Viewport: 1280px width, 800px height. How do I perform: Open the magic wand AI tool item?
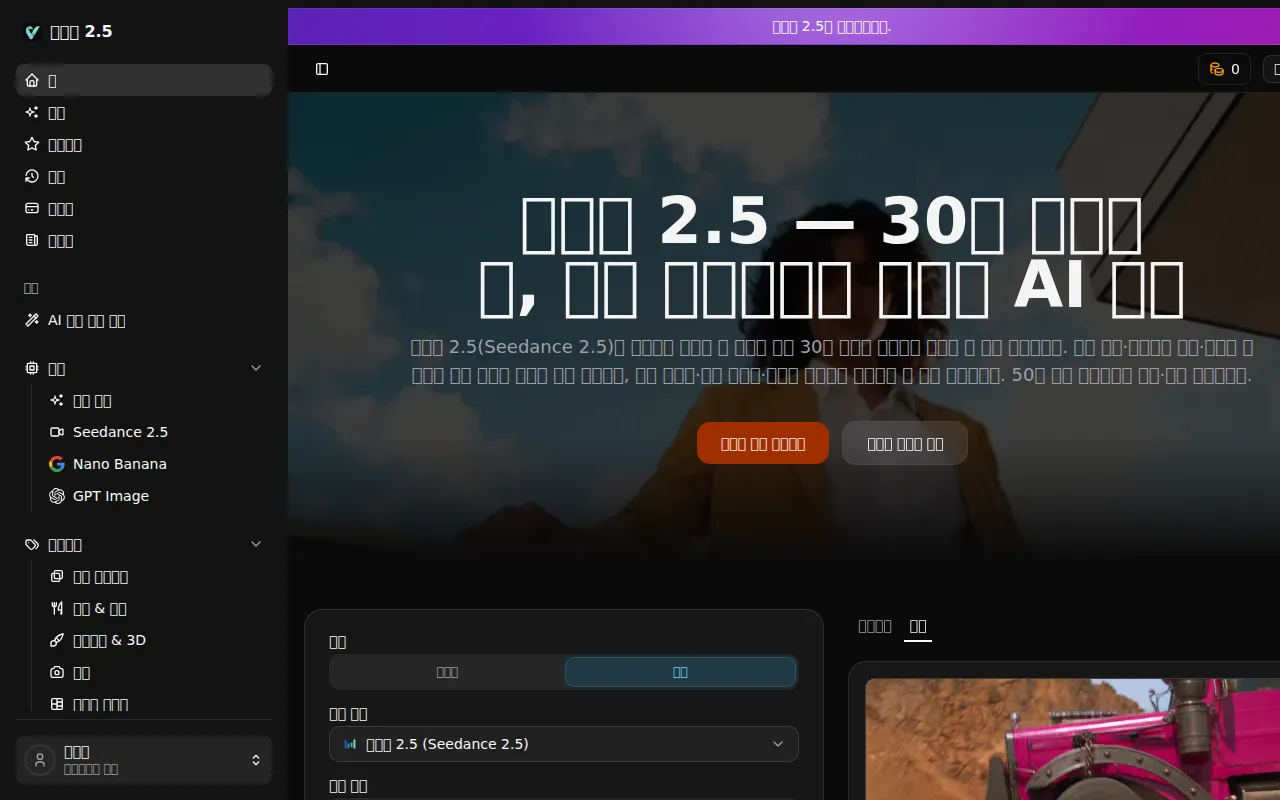coord(144,320)
